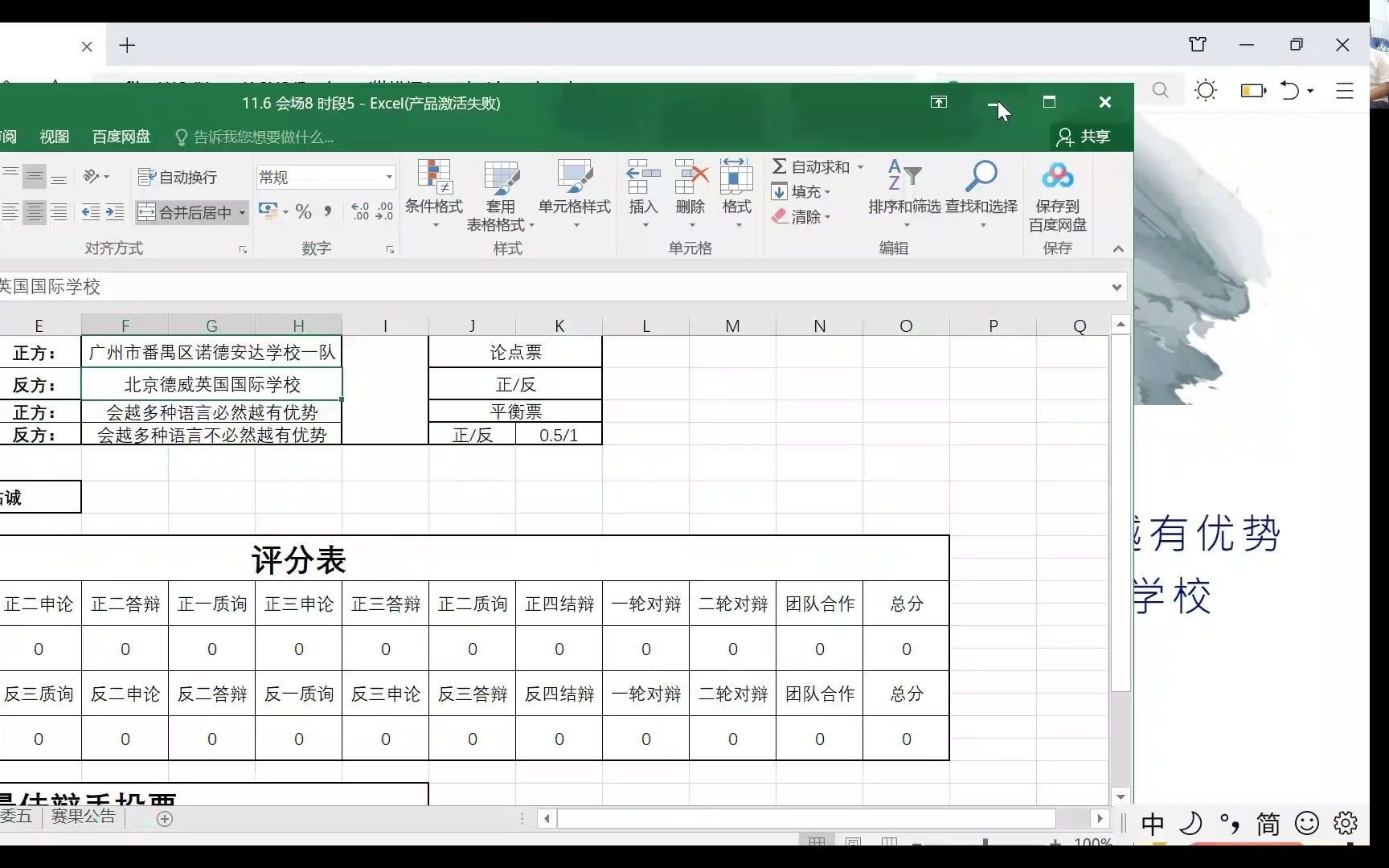This screenshot has height=868, width=1389.
Task: Click the Decrease Decimal icon
Action: coord(385,212)
